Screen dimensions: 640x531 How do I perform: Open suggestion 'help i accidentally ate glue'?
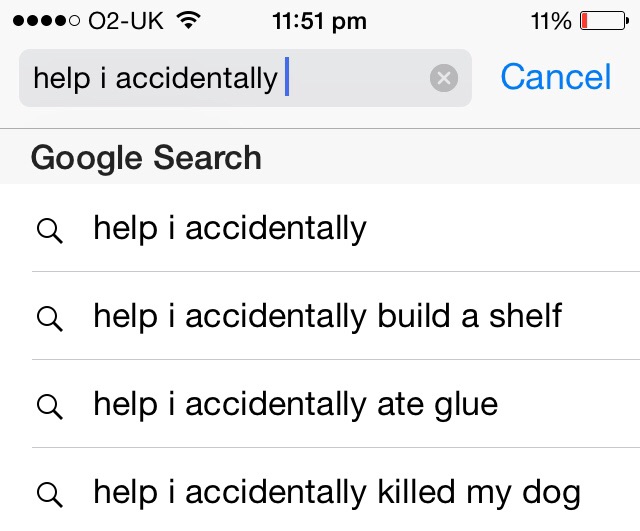320,404
